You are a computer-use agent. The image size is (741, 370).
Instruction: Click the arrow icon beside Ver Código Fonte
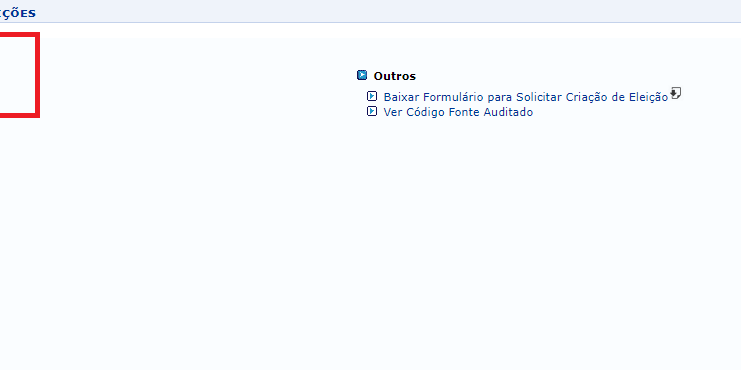372,112
